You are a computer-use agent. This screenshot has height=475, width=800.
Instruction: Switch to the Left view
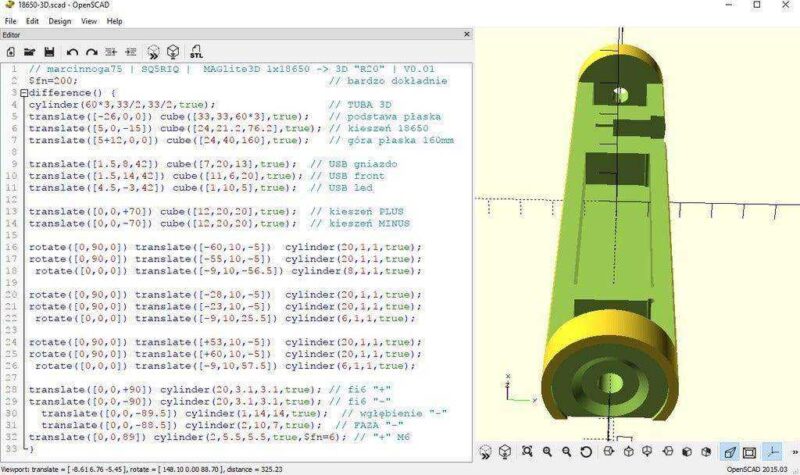coord(667,452)
